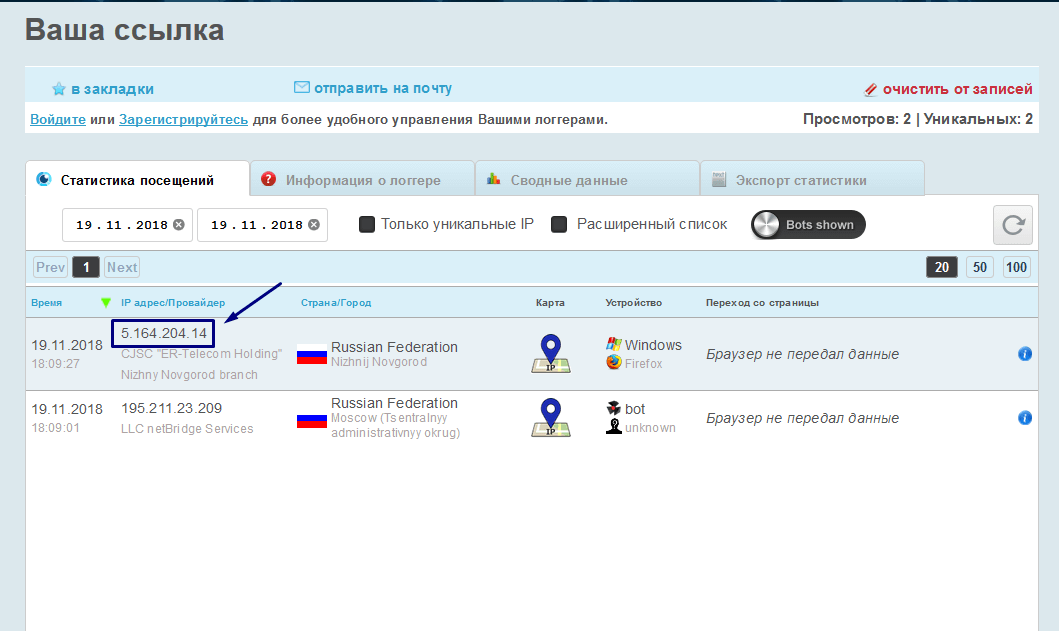Screen dimensions: 1059x631
Task: Switch to Информация о логгере tab
Action: point(362,180)
